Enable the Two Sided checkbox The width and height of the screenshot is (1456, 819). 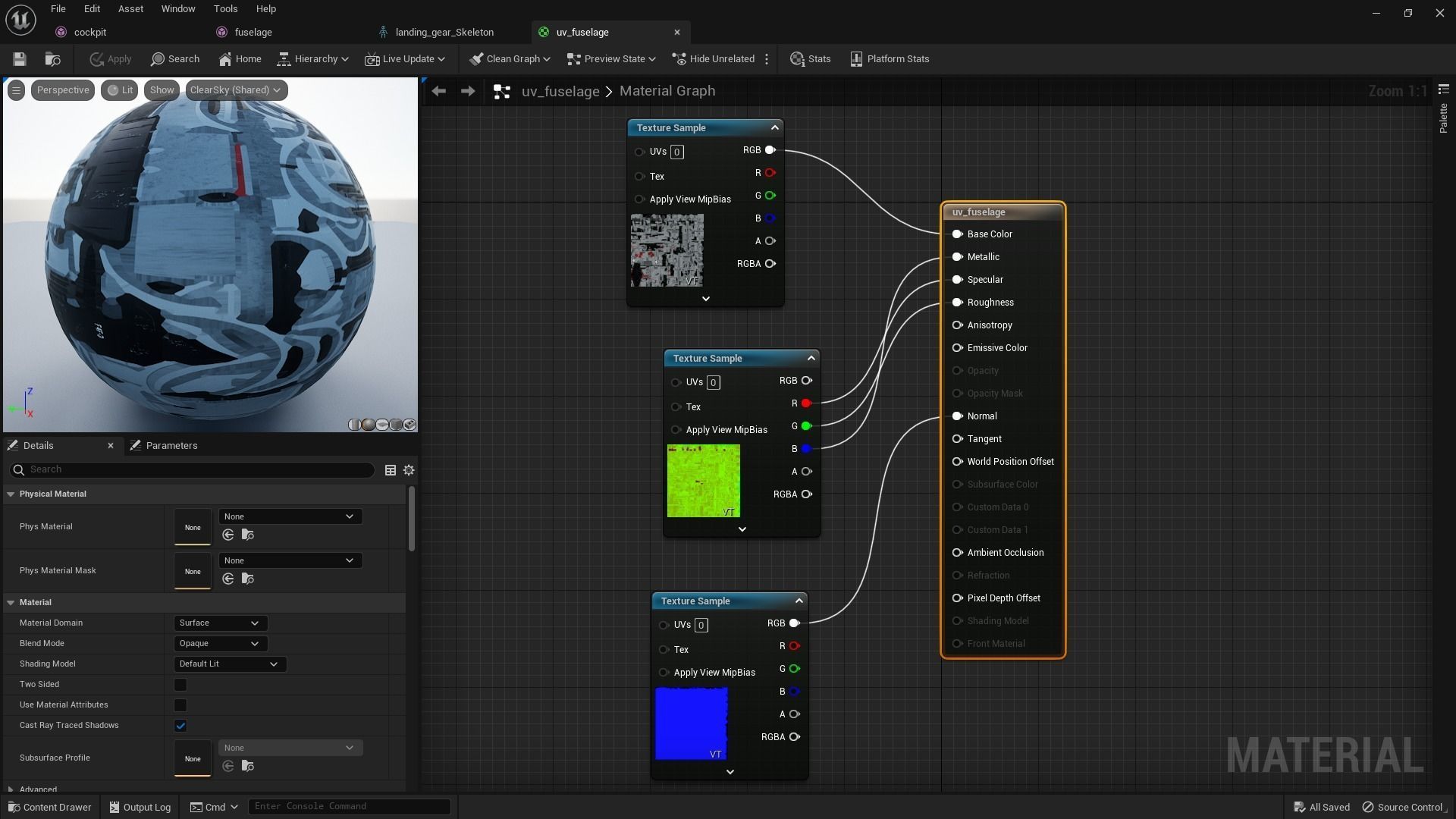180,685
